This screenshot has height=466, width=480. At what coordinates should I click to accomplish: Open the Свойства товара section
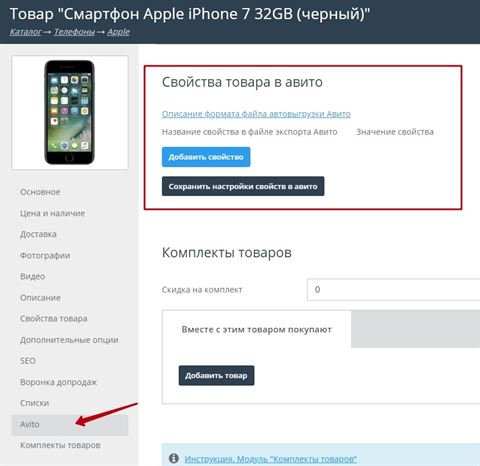(x=53, y=319)
